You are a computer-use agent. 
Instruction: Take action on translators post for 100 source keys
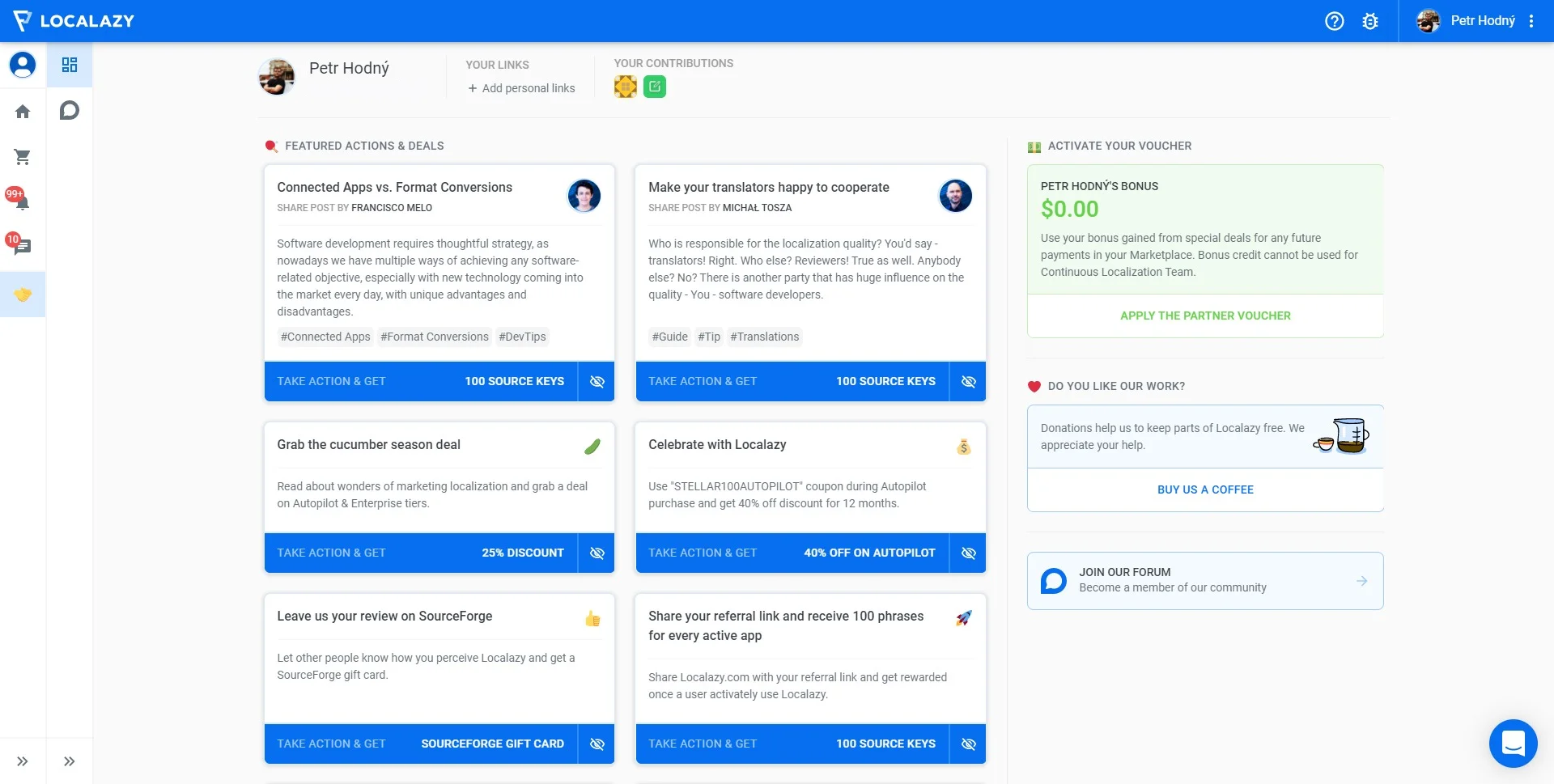[x=792, y=381]
